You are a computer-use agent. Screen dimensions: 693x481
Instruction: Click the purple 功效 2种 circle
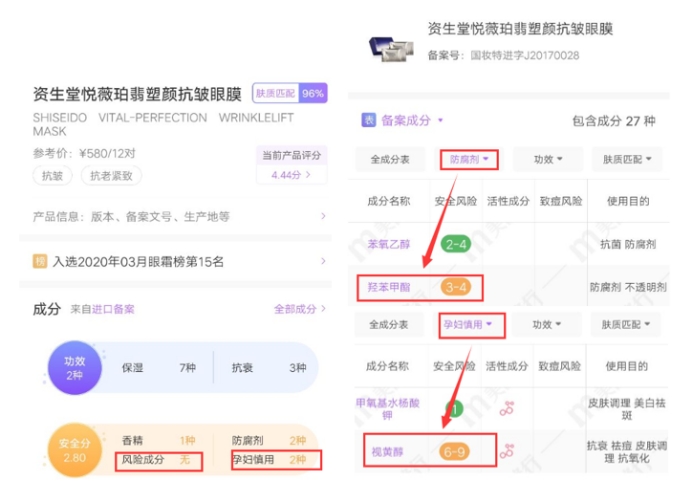[75, 368]
